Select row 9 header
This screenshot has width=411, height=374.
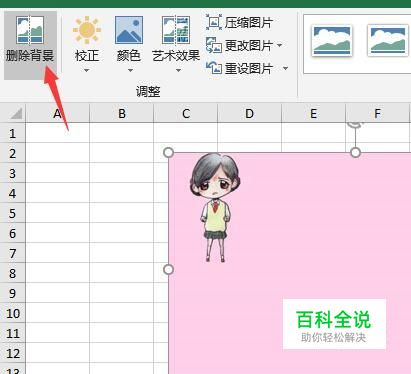pos(13,293)
